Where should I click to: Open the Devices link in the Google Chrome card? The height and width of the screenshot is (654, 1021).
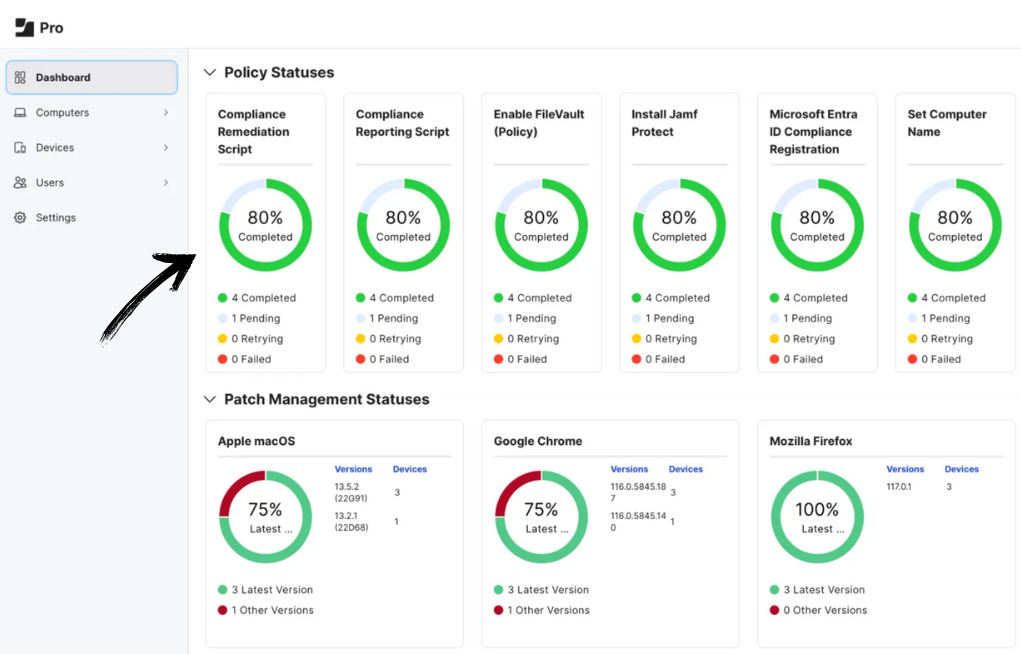point(686,468)
